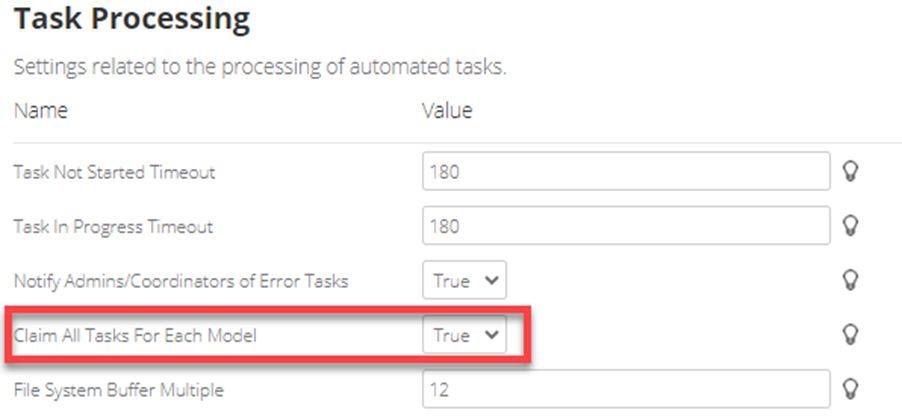Click lightbulb hint for Task In Progress Timeout
This screenshot has width=902, height=416.
(x=852, y=225)
